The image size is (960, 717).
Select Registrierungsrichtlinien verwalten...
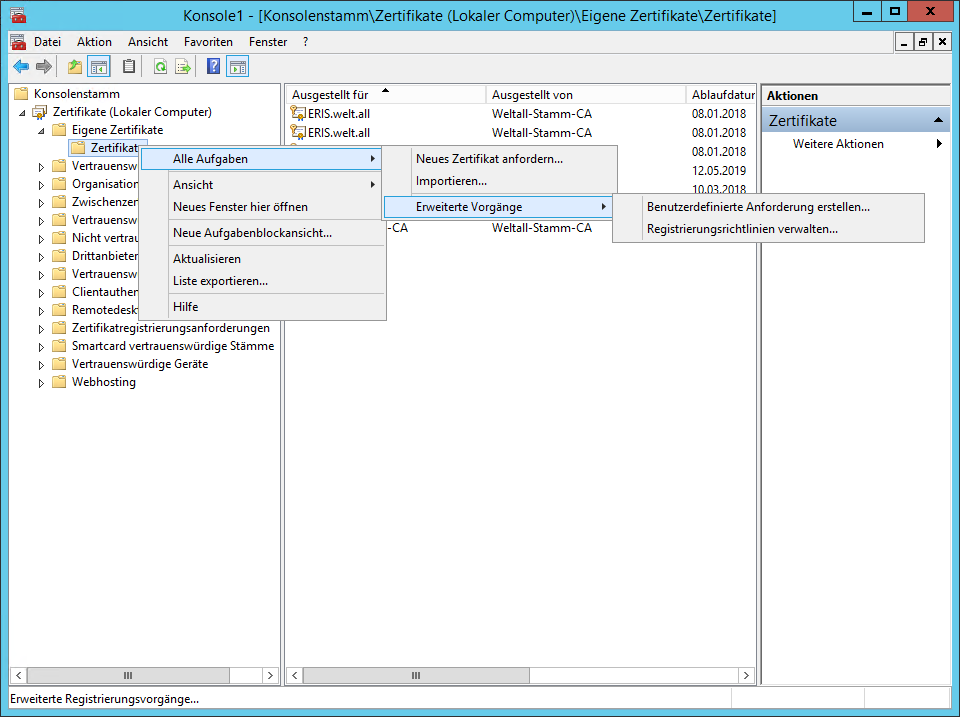(768, 229)
